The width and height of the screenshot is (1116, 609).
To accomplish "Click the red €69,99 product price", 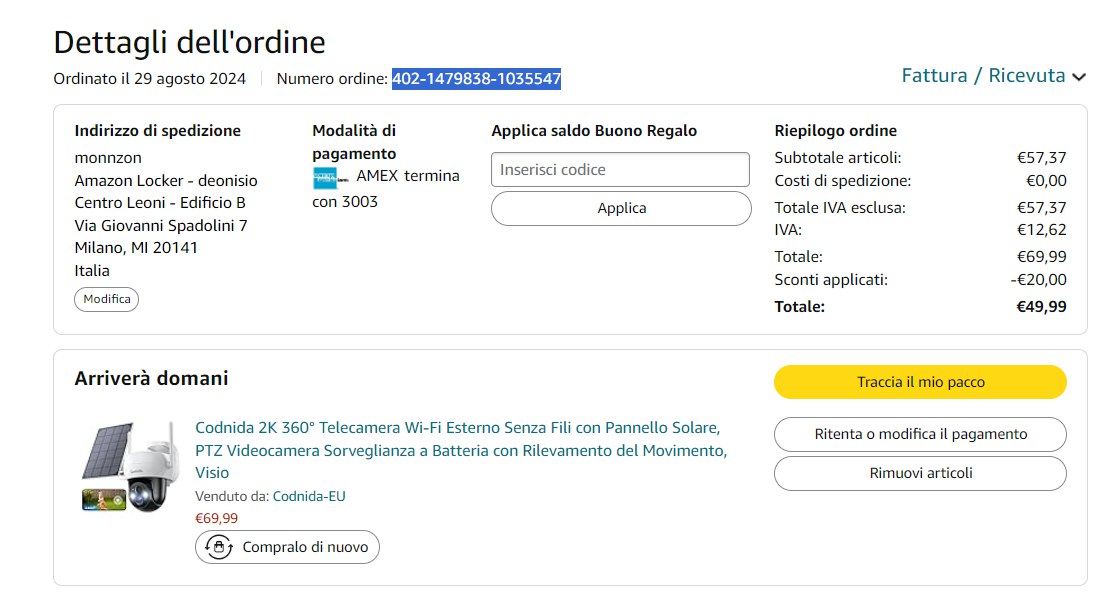I will pyautogui.click(x=216, y=518).
